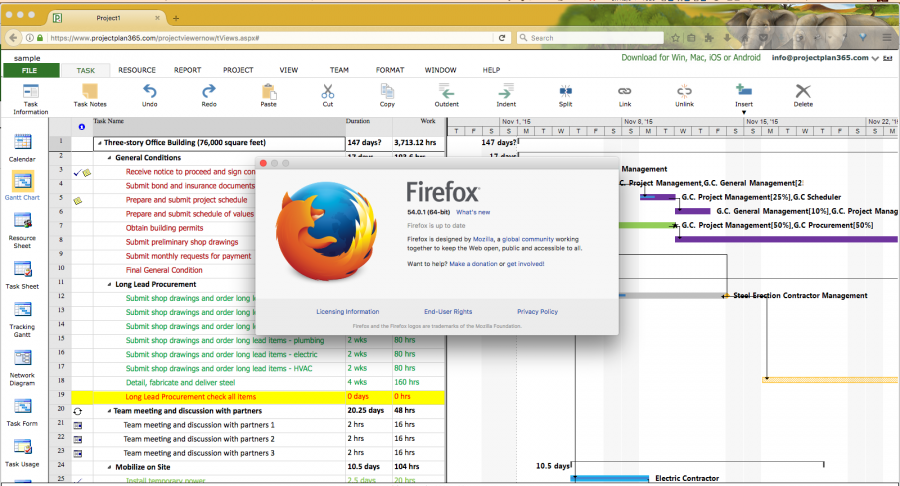Screen dimensions: 900x486
Task: Bookmark this page with star icon
Action: coord(676,38)
